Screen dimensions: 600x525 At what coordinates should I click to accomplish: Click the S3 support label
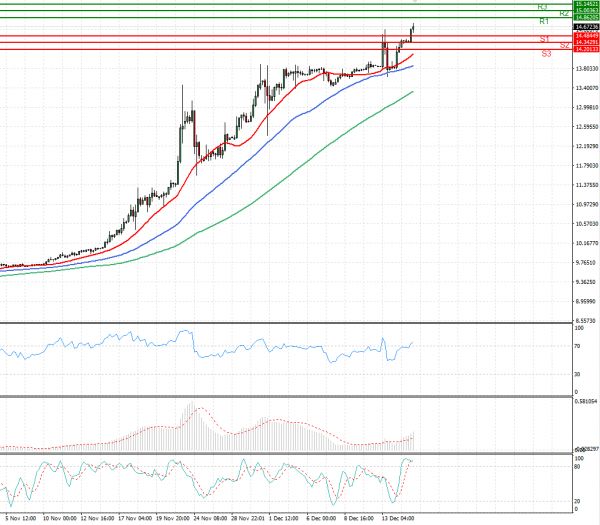(546, 54)
